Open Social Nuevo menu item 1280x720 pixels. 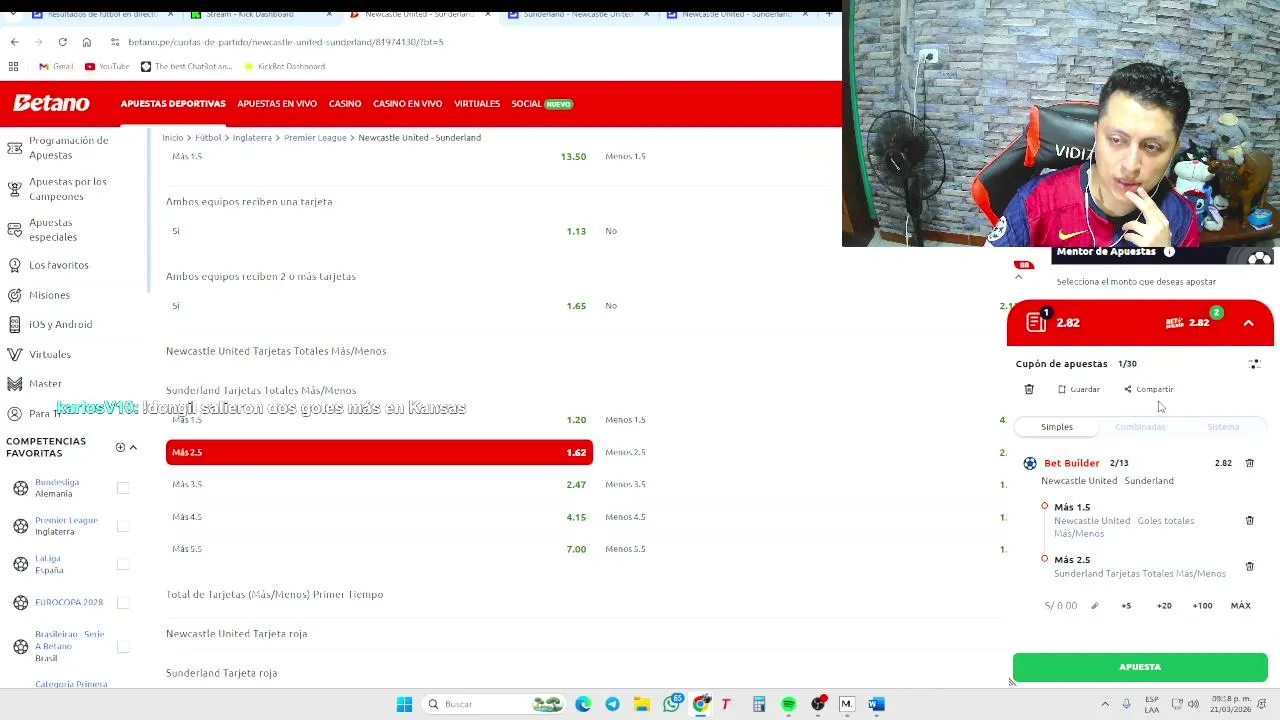click(x=541, y=104)
